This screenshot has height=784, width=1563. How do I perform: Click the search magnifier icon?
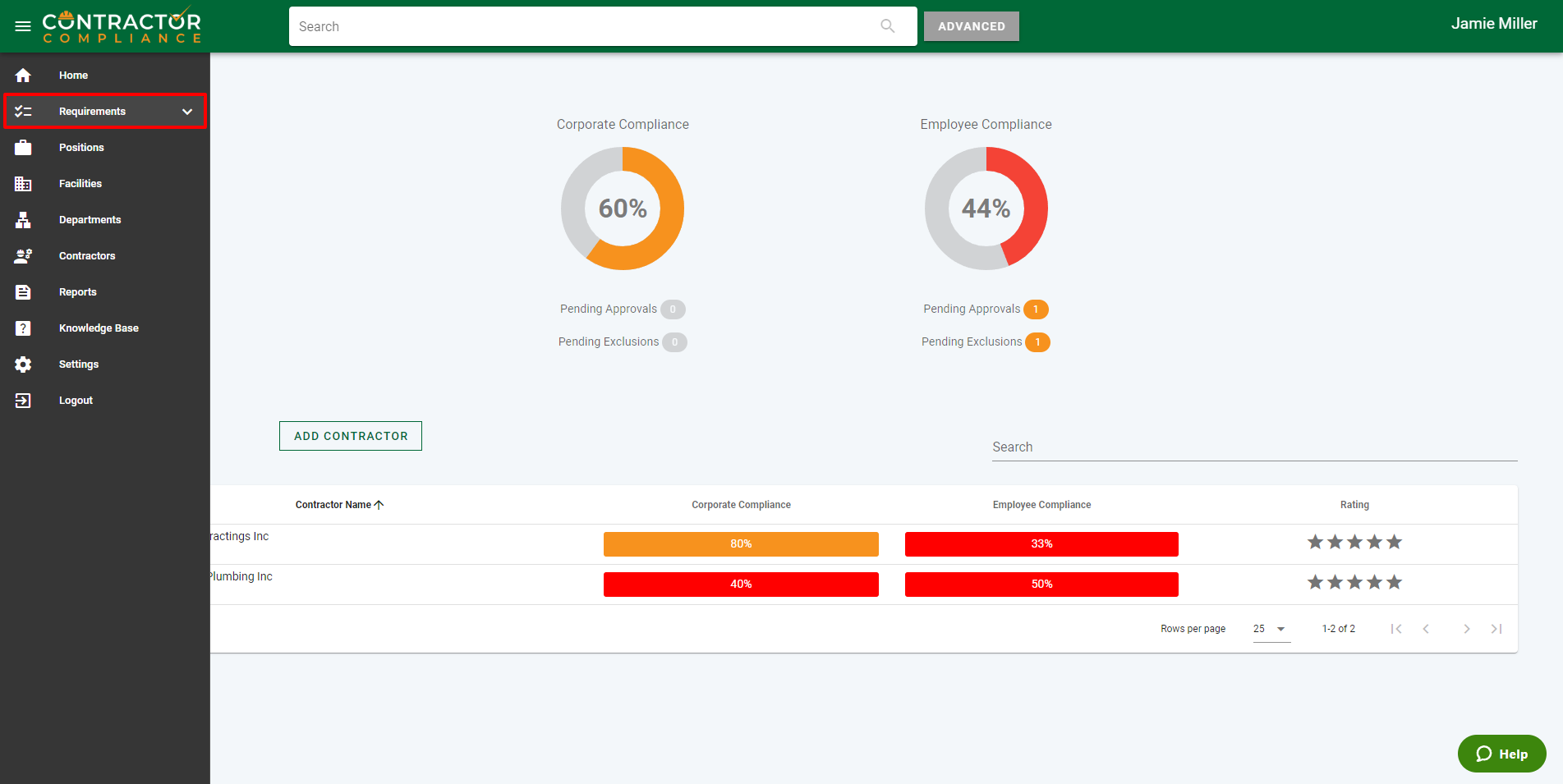point(887,26)
